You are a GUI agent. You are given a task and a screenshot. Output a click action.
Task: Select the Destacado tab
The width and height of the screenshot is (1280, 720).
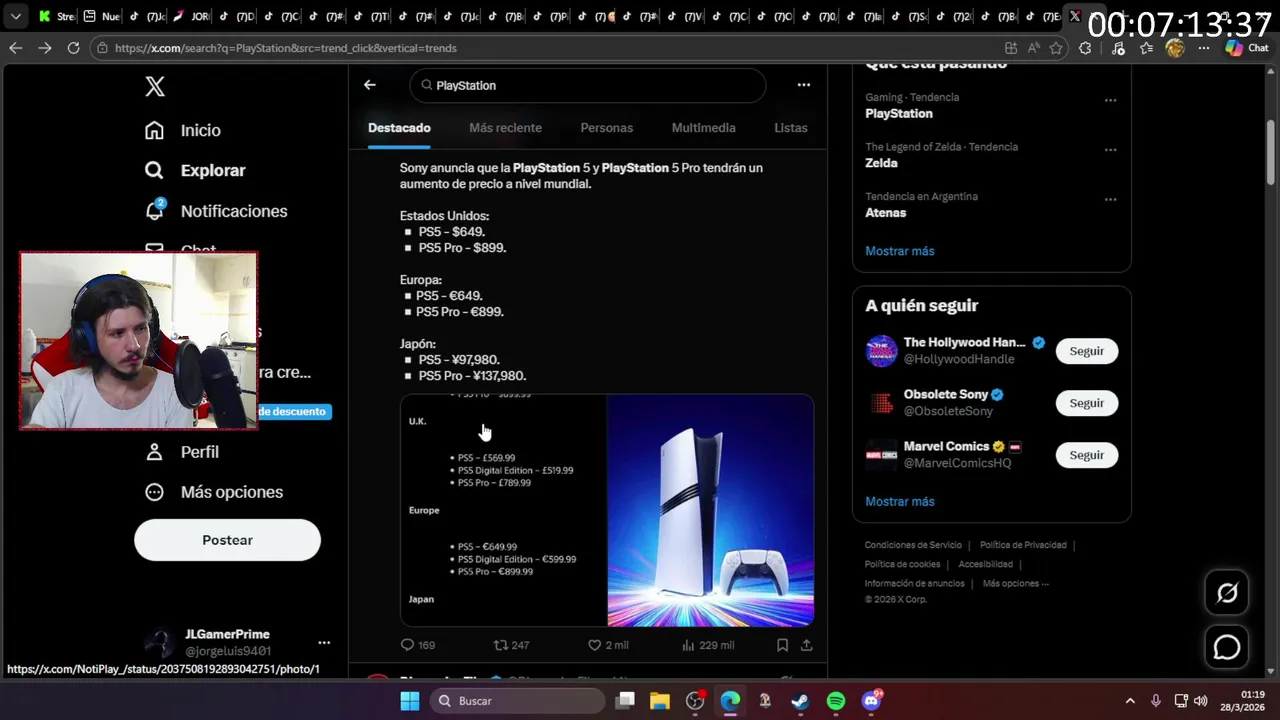tap(399, 128)
